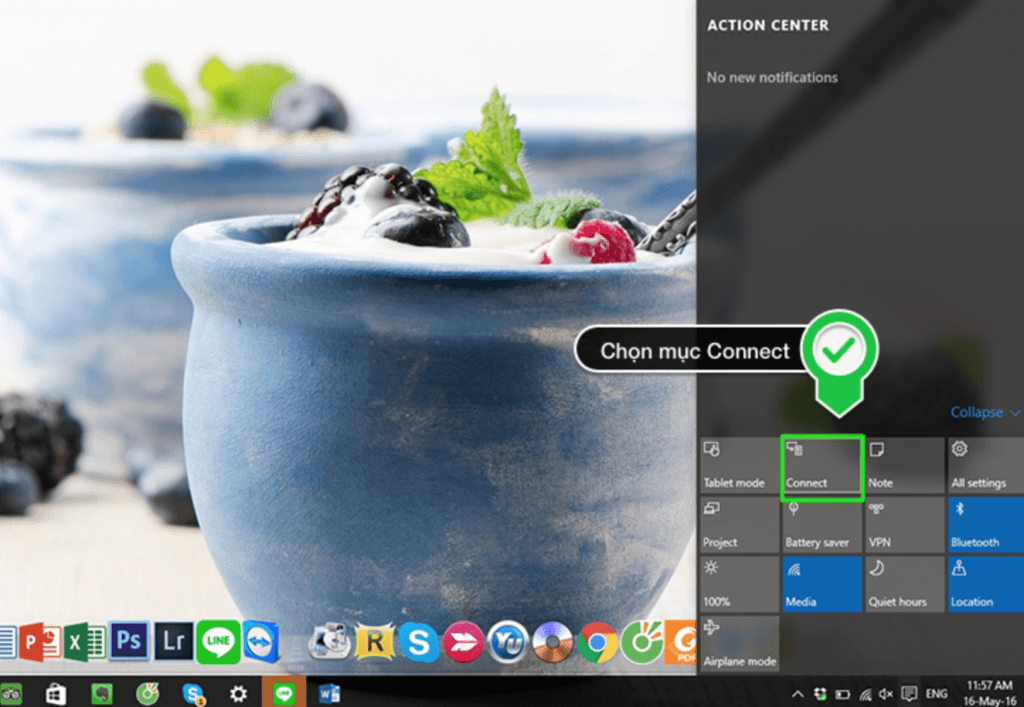Enable Airplane mode tile

(x=739, y=644)
